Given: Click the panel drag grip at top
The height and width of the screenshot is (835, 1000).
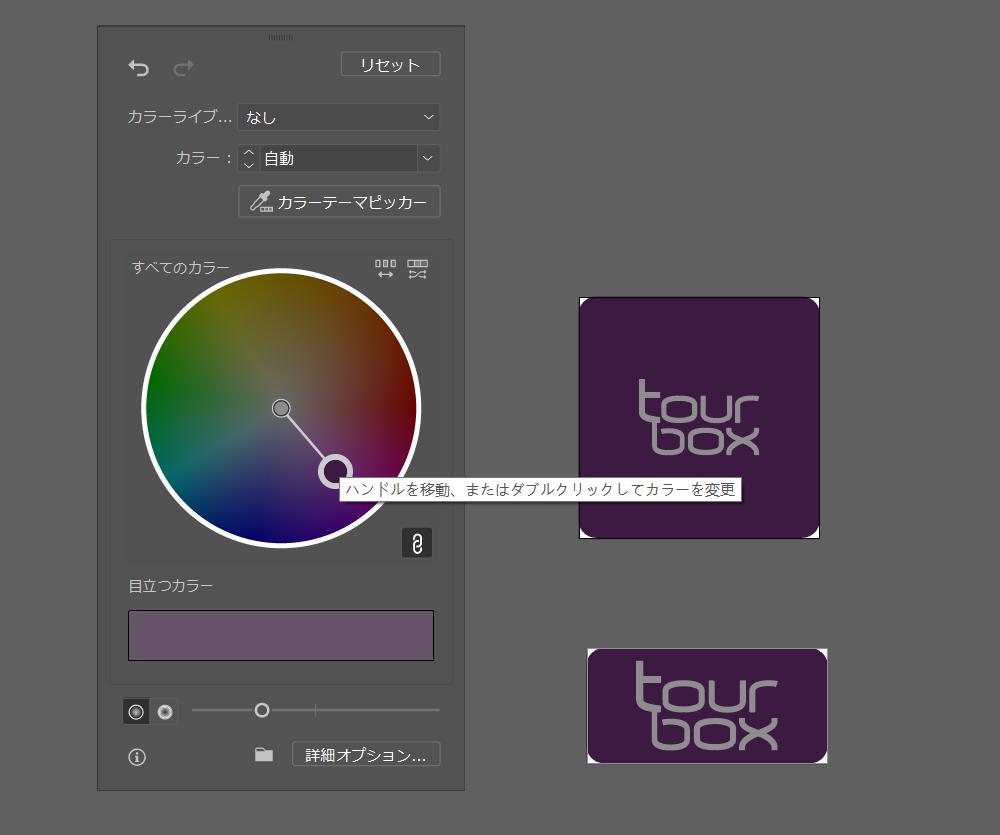Looking at the screenshot, I should [x=281, y=37].
